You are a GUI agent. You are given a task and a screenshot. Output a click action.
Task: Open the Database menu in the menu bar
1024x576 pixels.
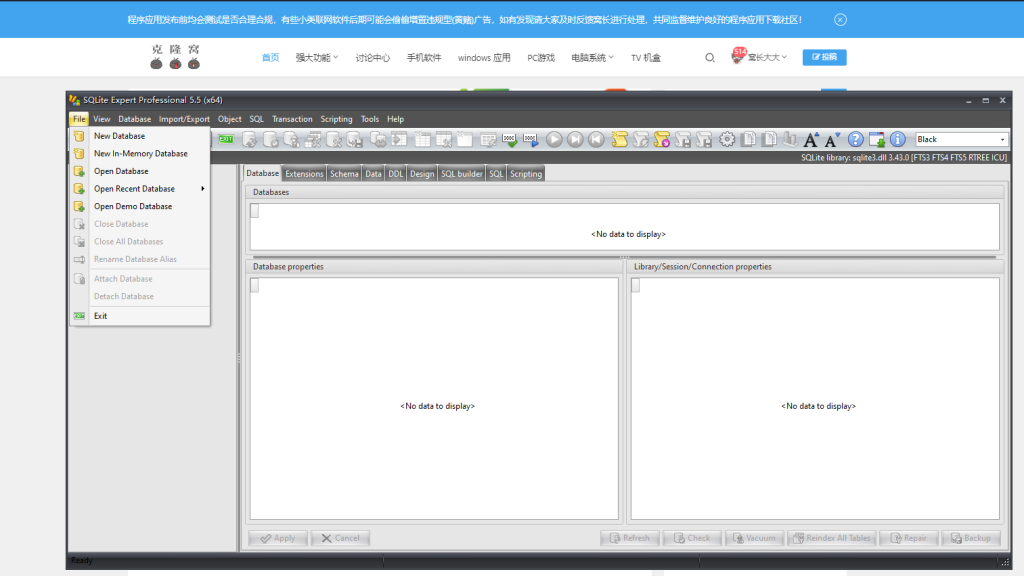135,119
